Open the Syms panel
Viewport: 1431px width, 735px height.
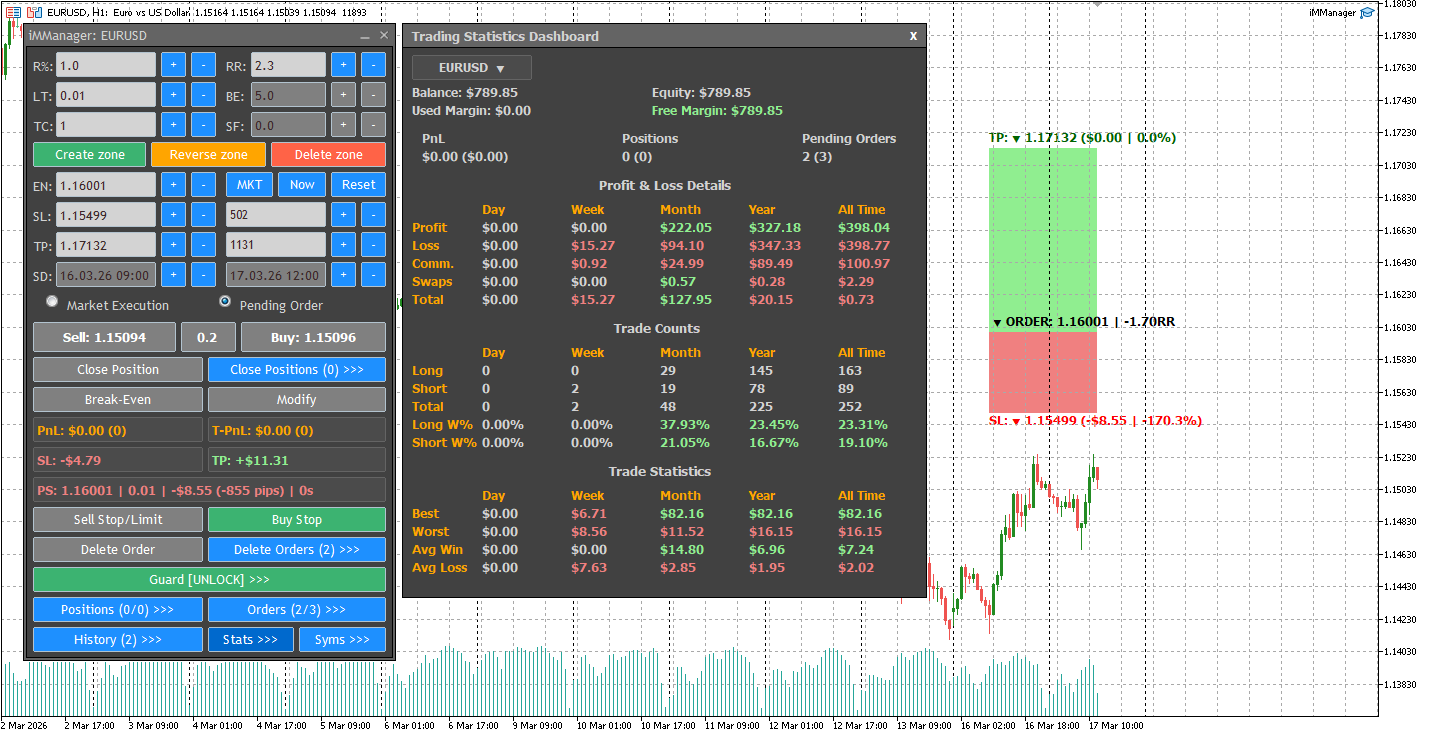coord(342,639)
